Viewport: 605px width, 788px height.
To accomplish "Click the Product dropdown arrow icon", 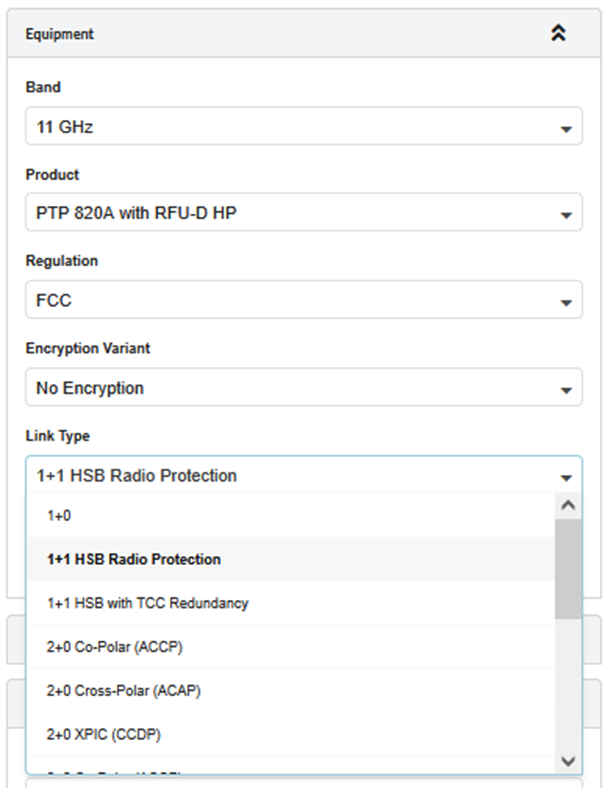I will pos(566,215).
